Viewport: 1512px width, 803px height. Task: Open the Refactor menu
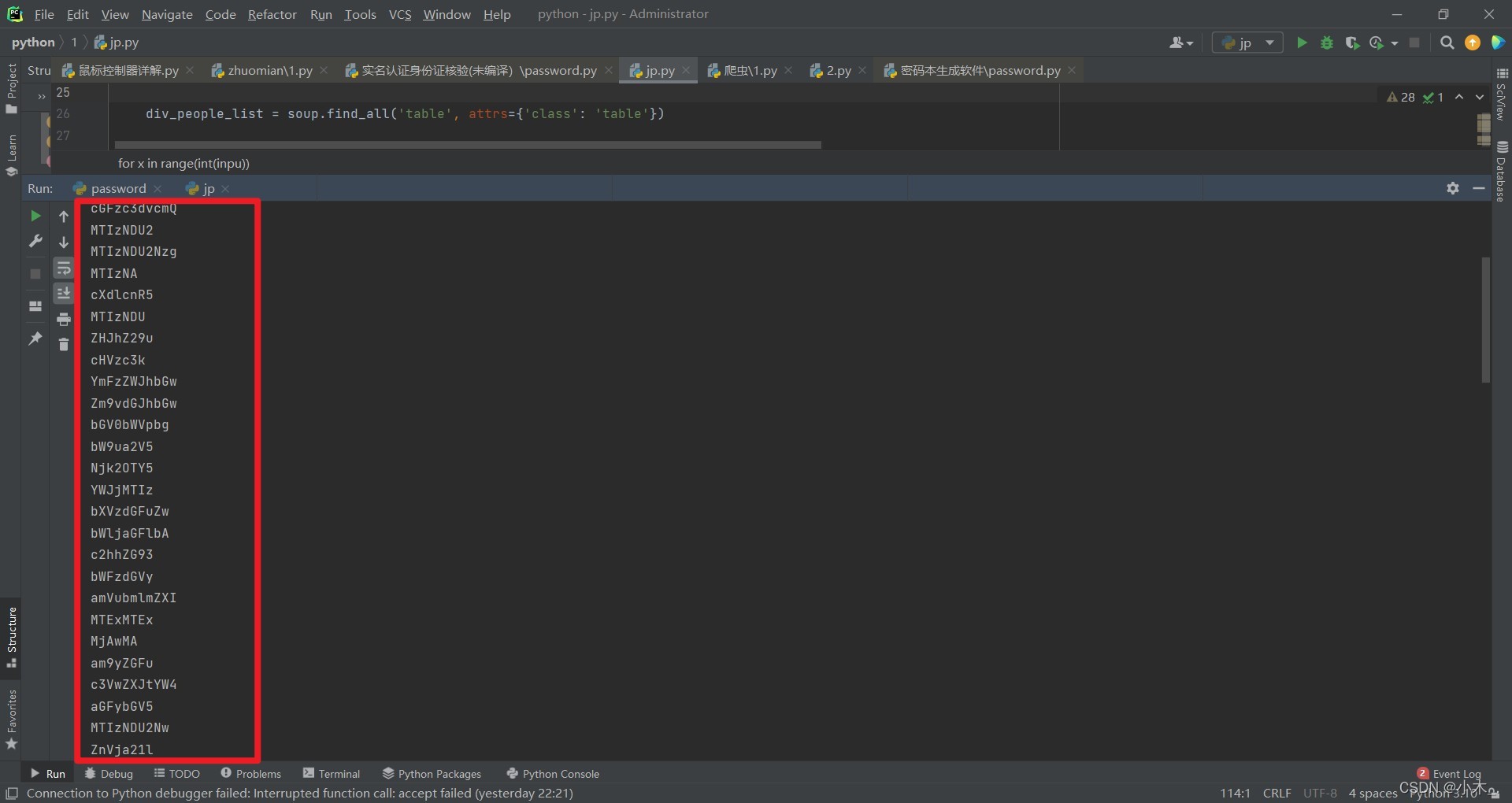(x=272, y=14)
